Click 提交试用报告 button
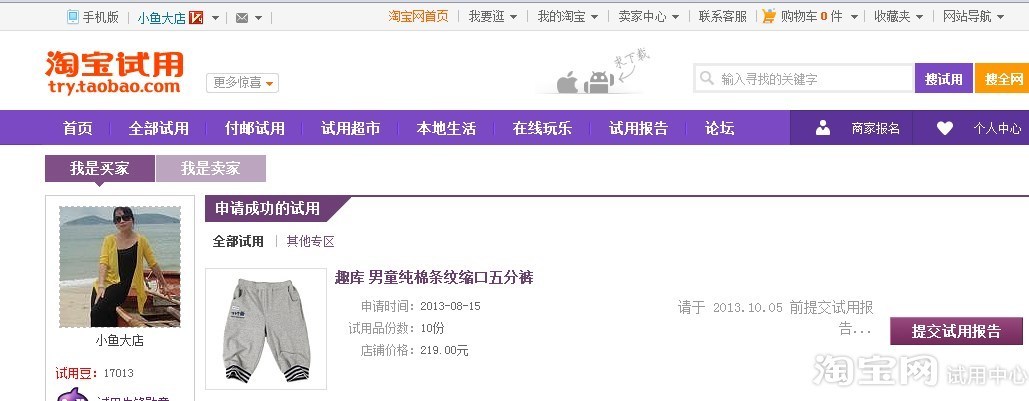 pyautogui.click(x=956, y=331)
